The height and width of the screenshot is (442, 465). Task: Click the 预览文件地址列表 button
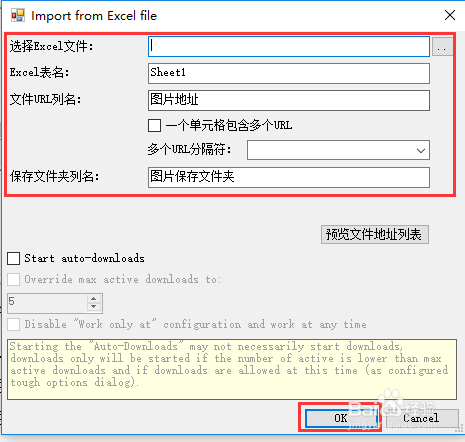375,235
